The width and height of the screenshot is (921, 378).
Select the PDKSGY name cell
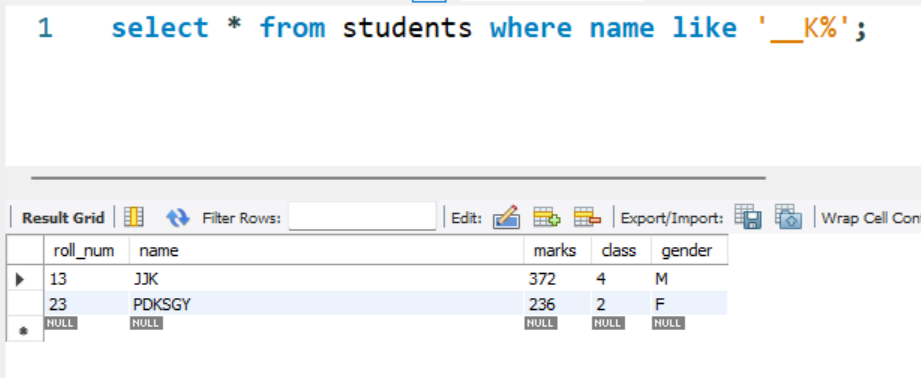[x=327, y=304]
